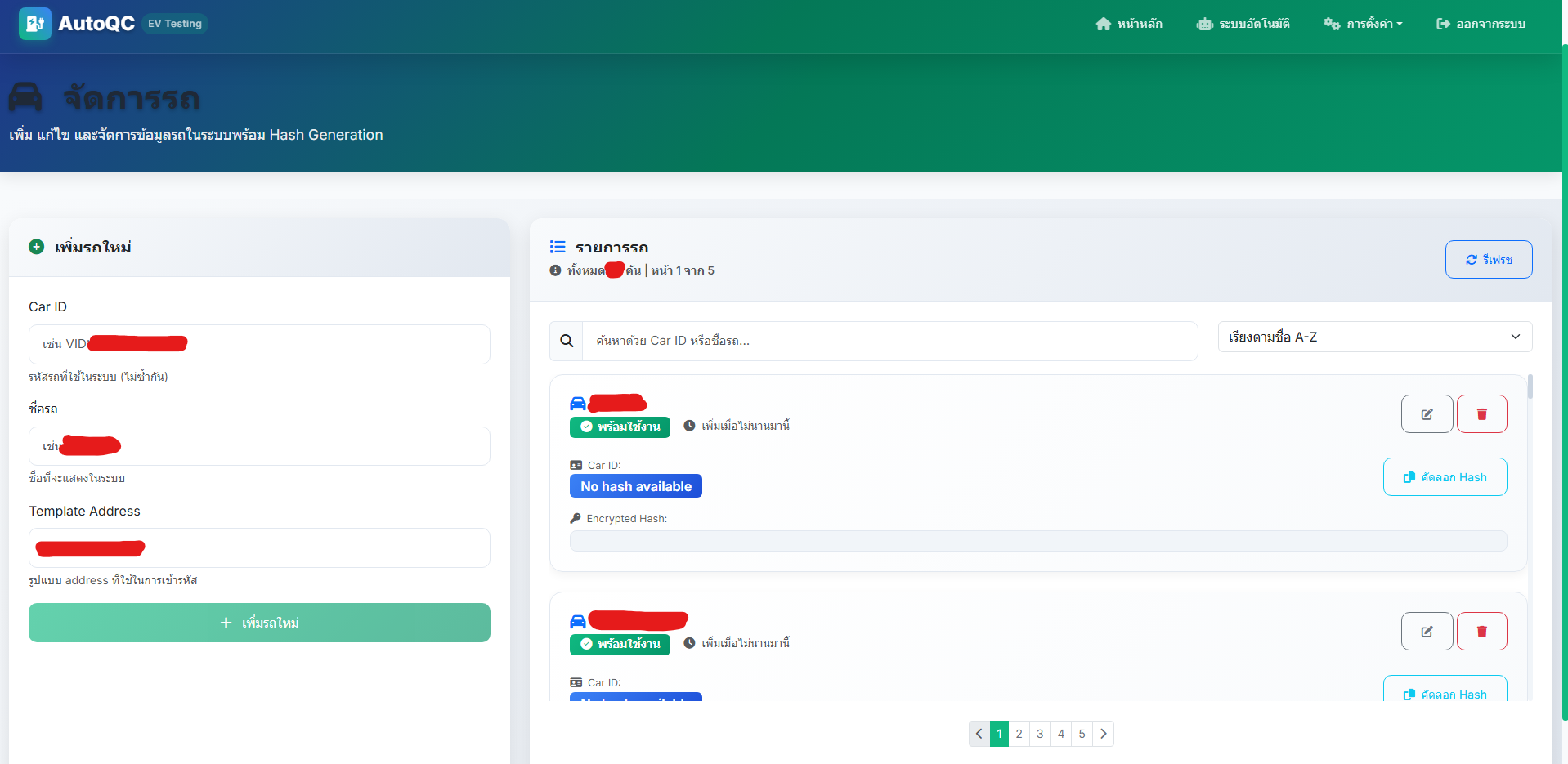Click the No hash available badge
Screen dimensions: 1568x764
636,486
